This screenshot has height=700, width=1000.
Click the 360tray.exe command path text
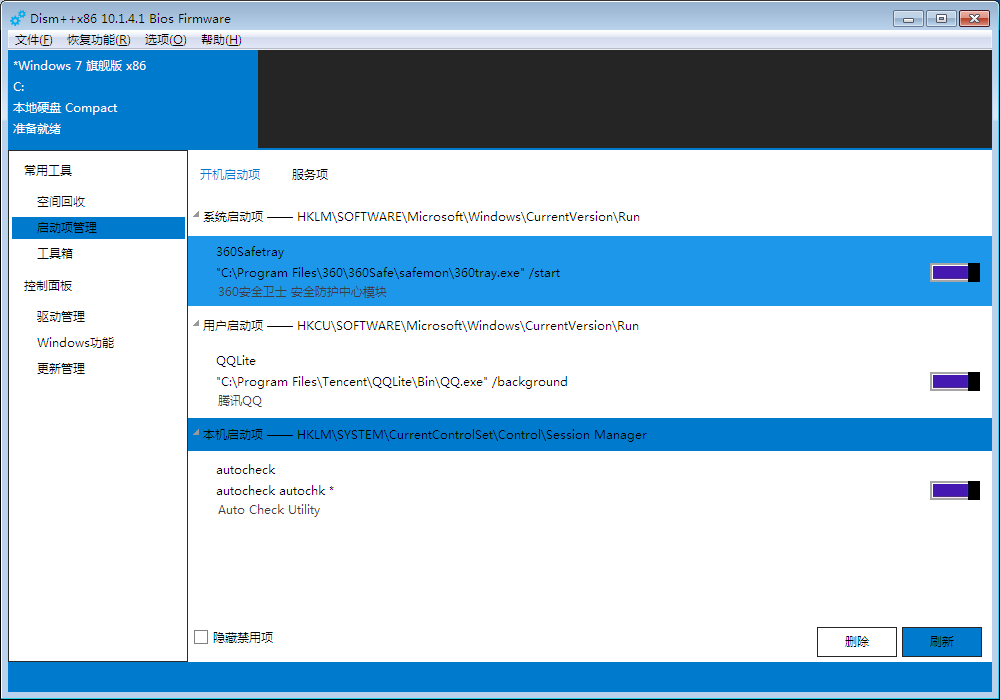[388, 273]
